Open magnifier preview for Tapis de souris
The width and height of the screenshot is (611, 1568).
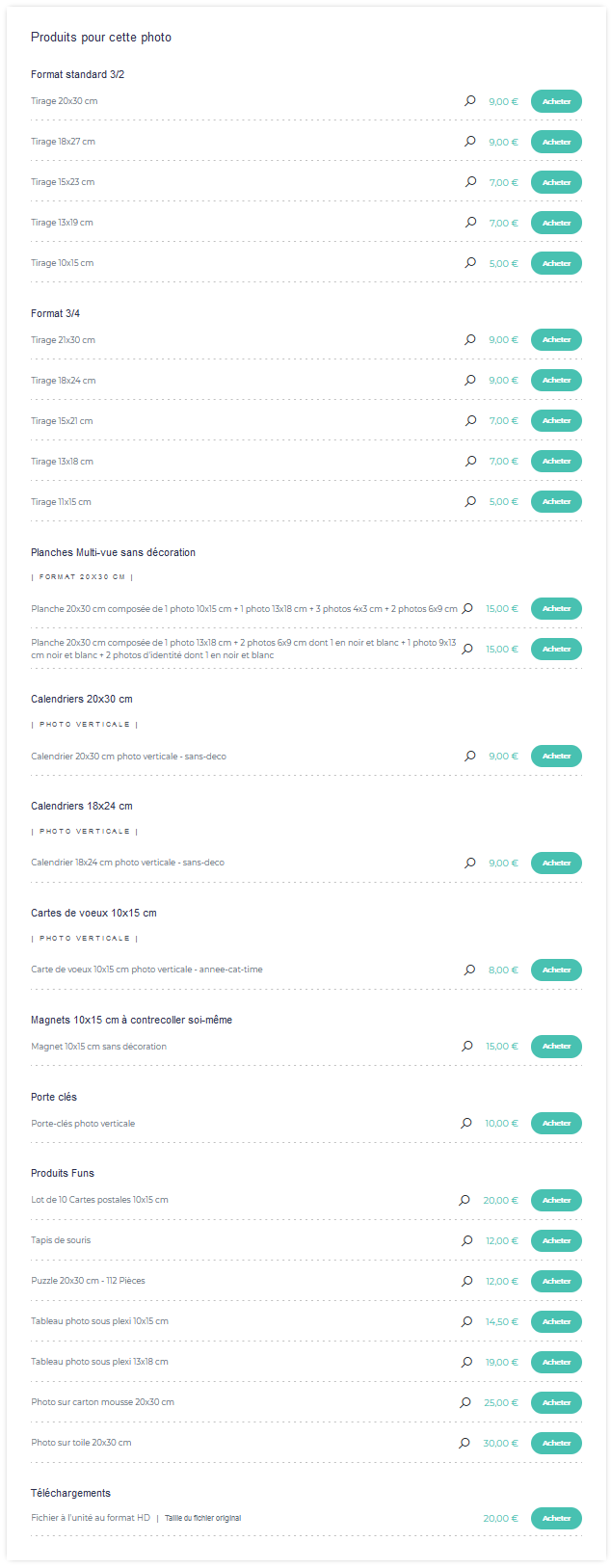click(x=467, y=1240)
